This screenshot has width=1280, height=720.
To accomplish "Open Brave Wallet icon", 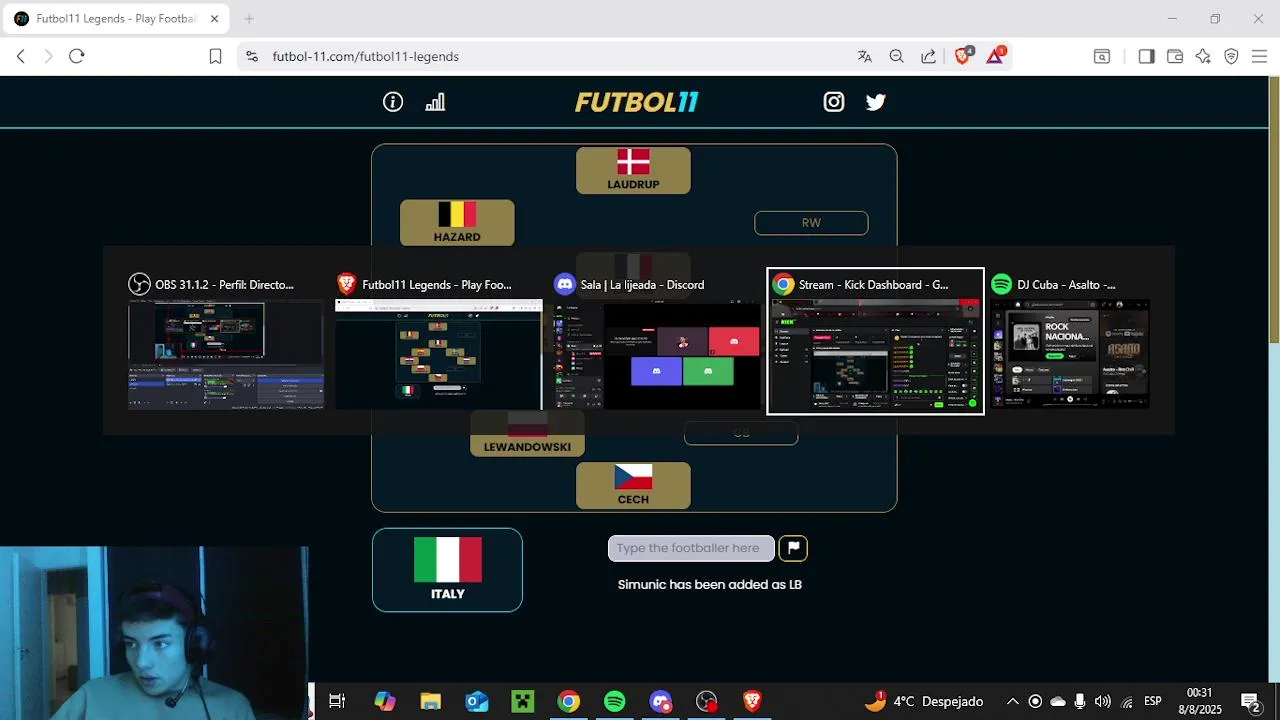I will click(1175, 56).
